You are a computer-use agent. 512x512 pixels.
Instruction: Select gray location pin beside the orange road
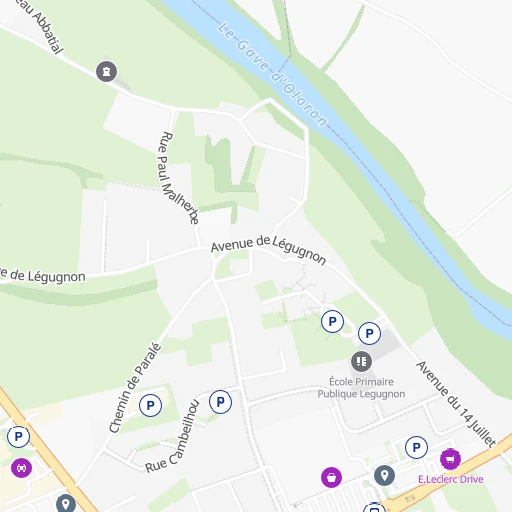click(x=66, y=504)
